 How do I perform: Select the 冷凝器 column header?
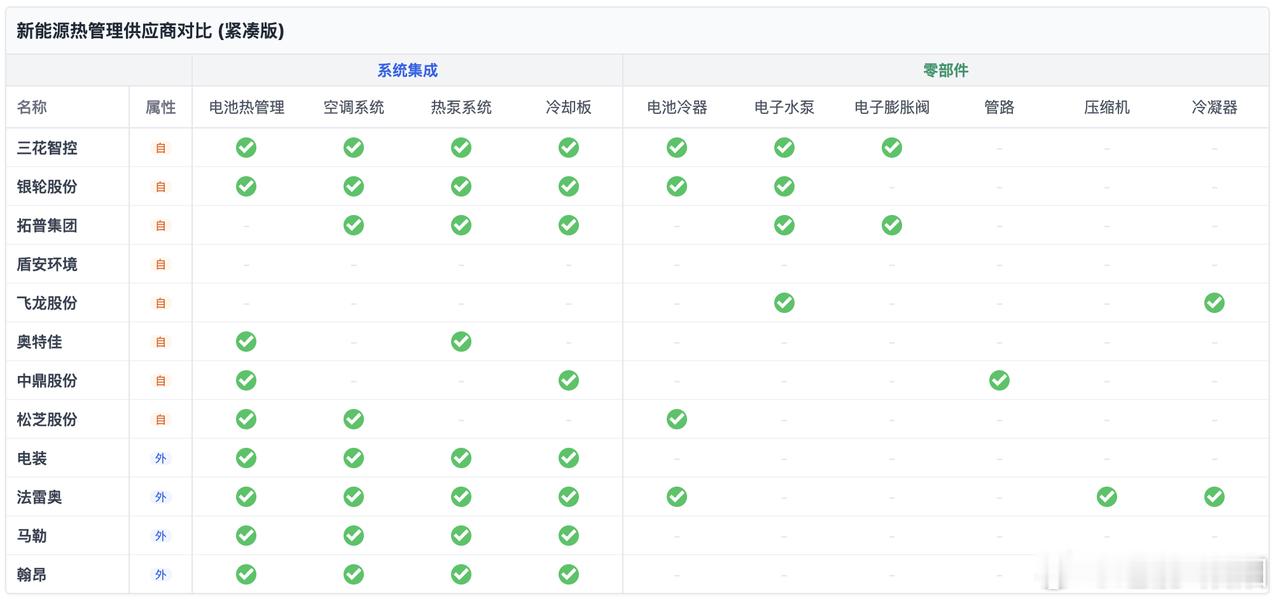pos(1215,107)
